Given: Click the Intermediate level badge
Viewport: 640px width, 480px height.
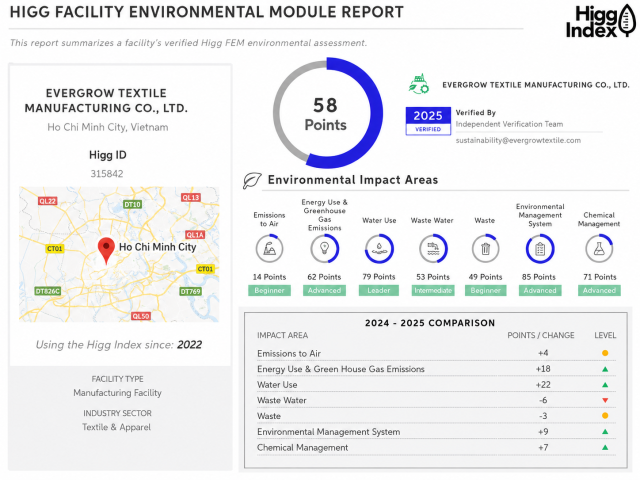Looking at the screenshot, I should coord(433,290).
